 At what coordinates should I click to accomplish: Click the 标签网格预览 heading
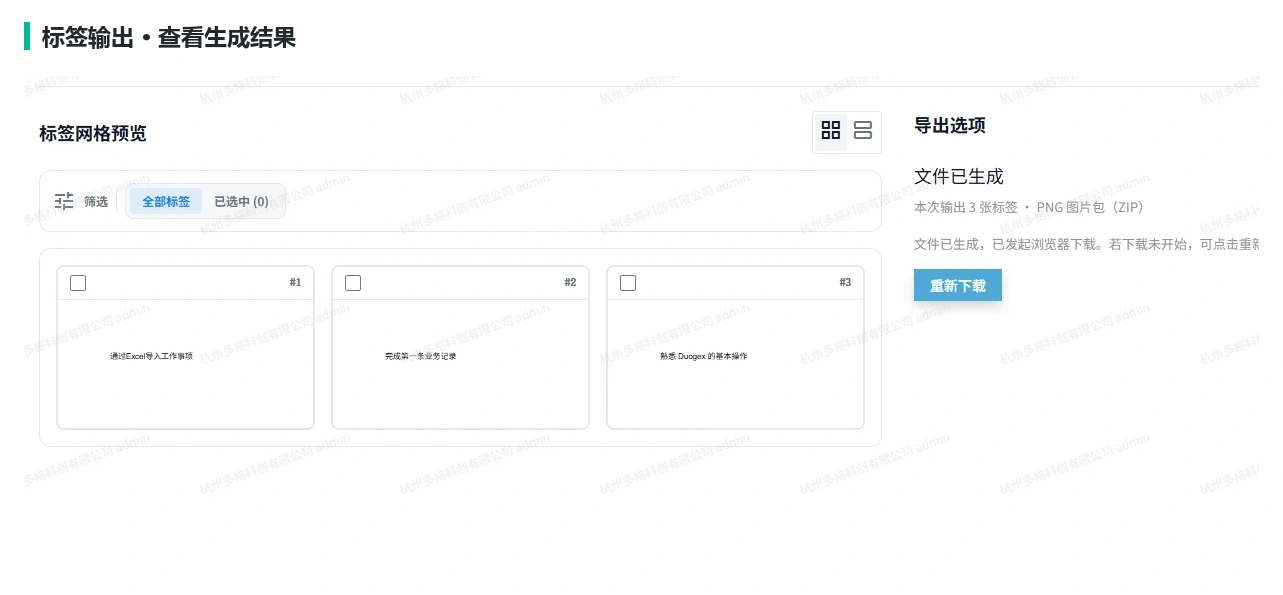(x=93, y=133)
